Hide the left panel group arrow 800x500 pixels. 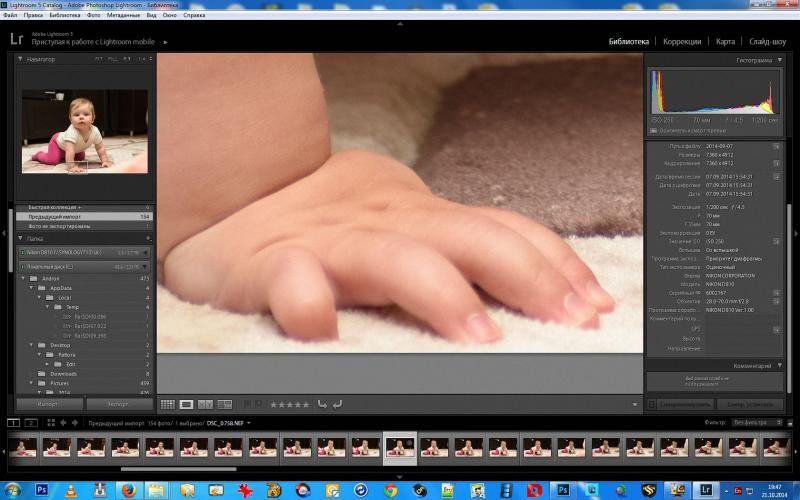[4, 234]
